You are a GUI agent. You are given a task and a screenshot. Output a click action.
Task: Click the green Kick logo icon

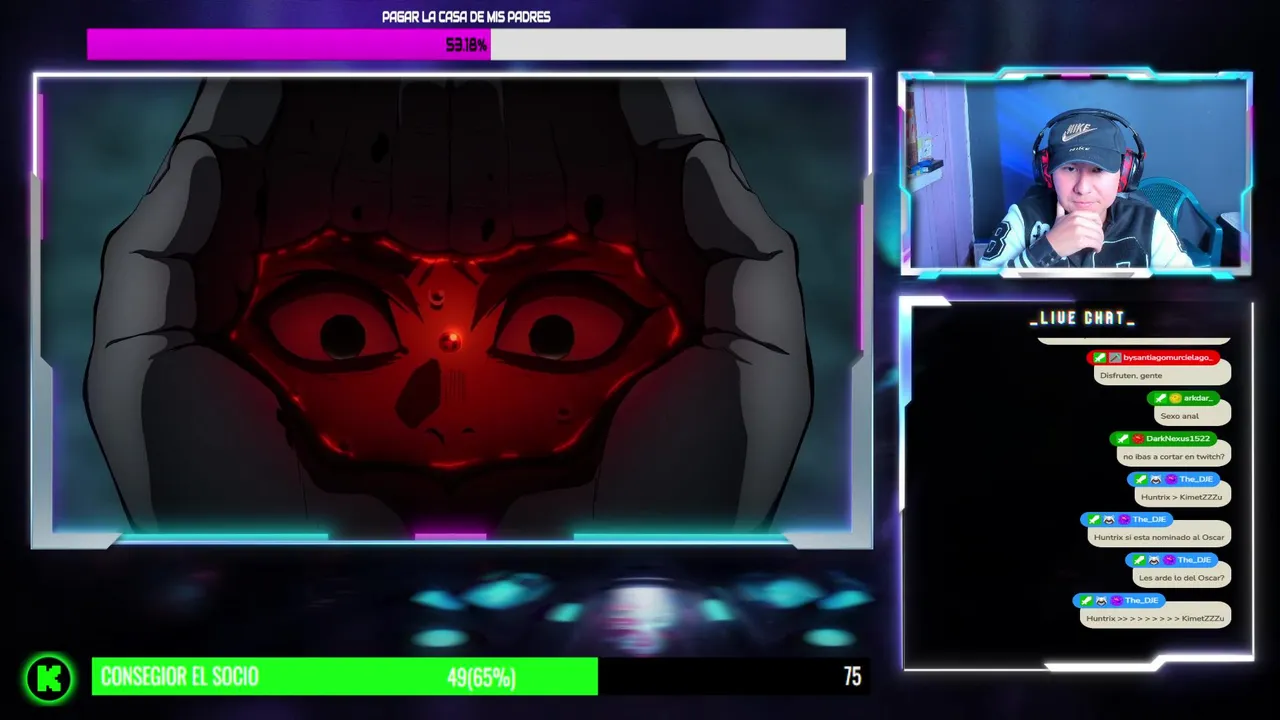tap(49, 678)
